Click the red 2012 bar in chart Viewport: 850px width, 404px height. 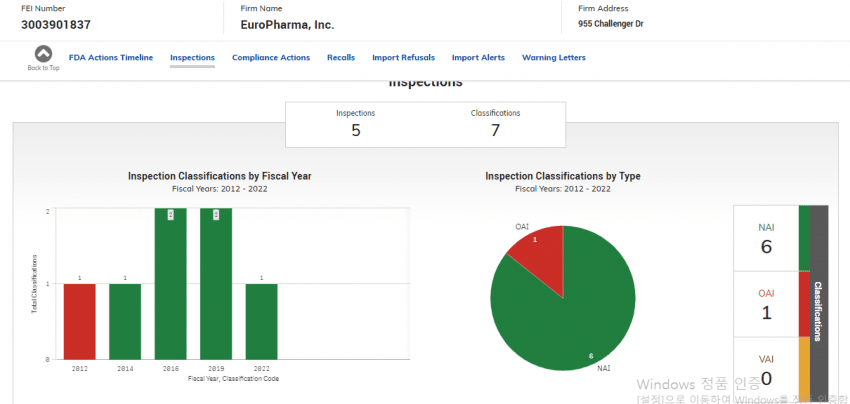pos(80,322)
